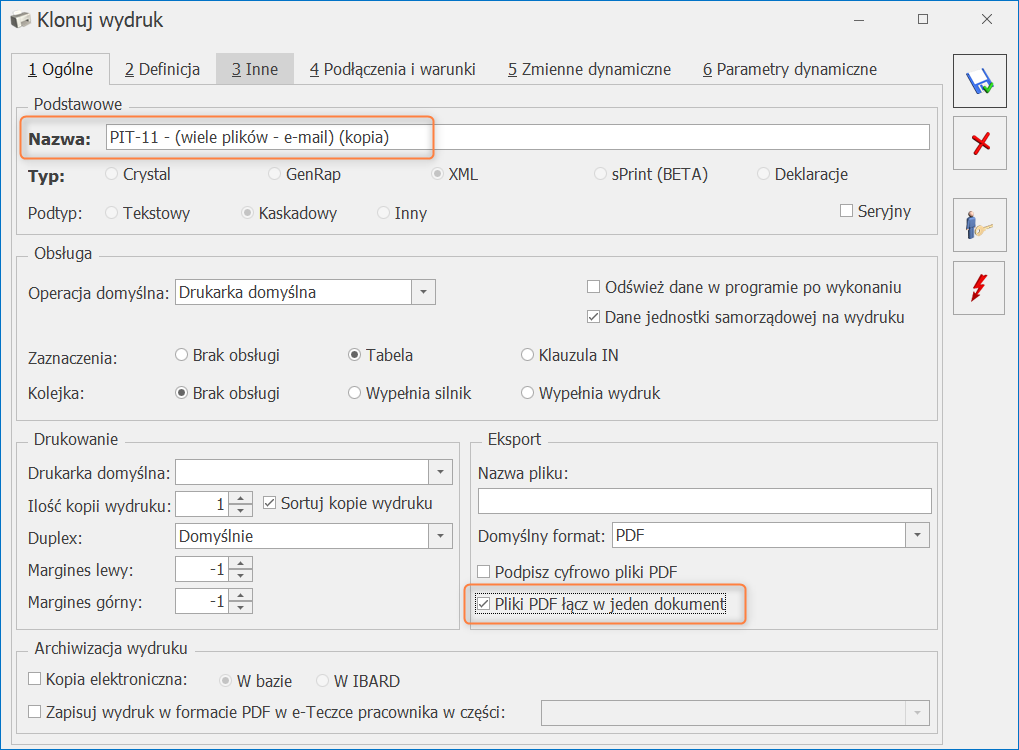Increase 'Ilość kopii wydruku' with up arrow

(240, 498)
